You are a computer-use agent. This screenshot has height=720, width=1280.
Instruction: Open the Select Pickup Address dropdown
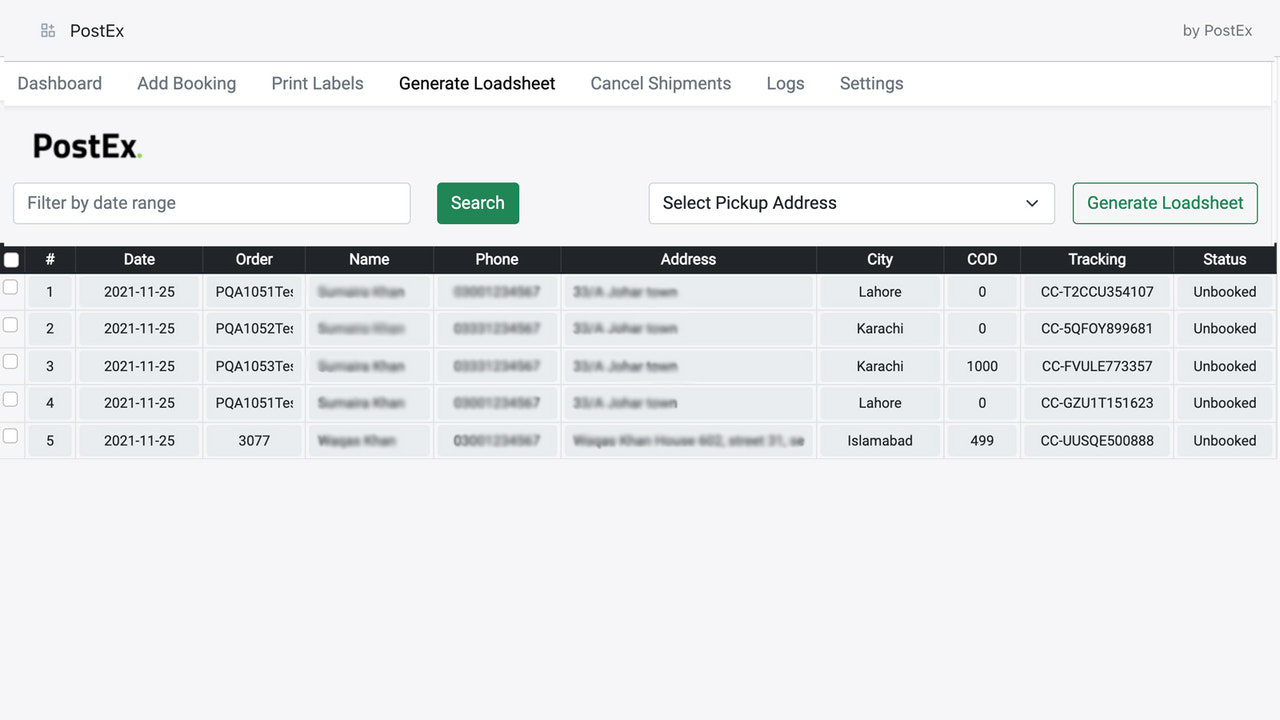pos(851,203)
